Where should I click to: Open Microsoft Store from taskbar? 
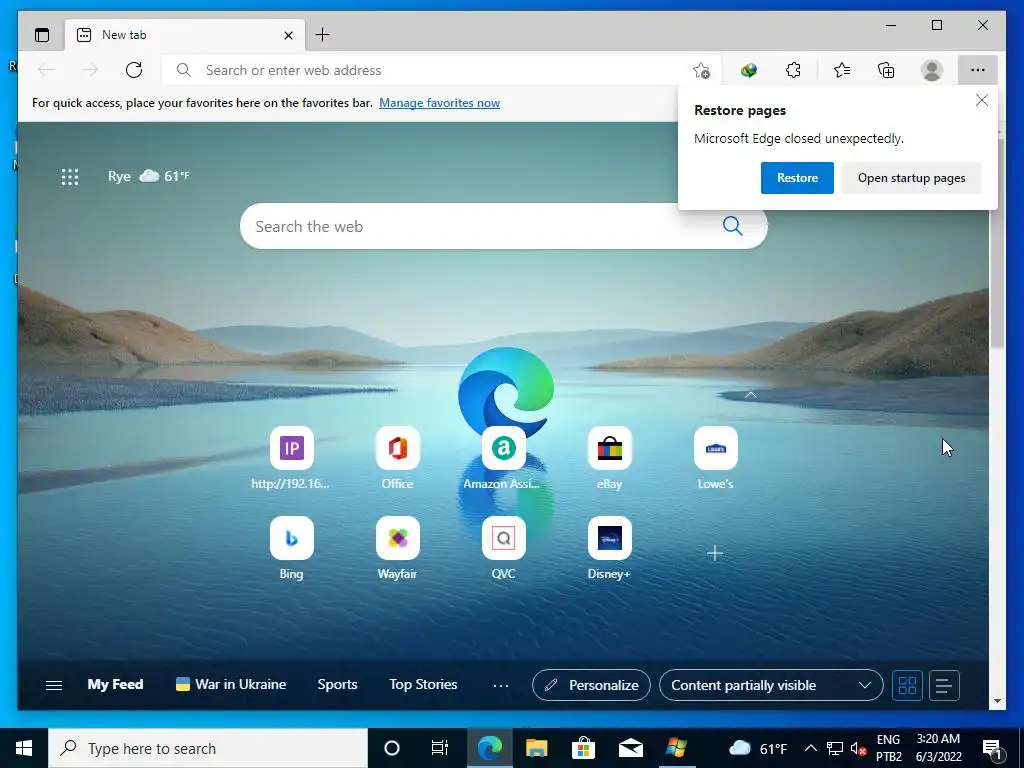click(x=583, y=748)
